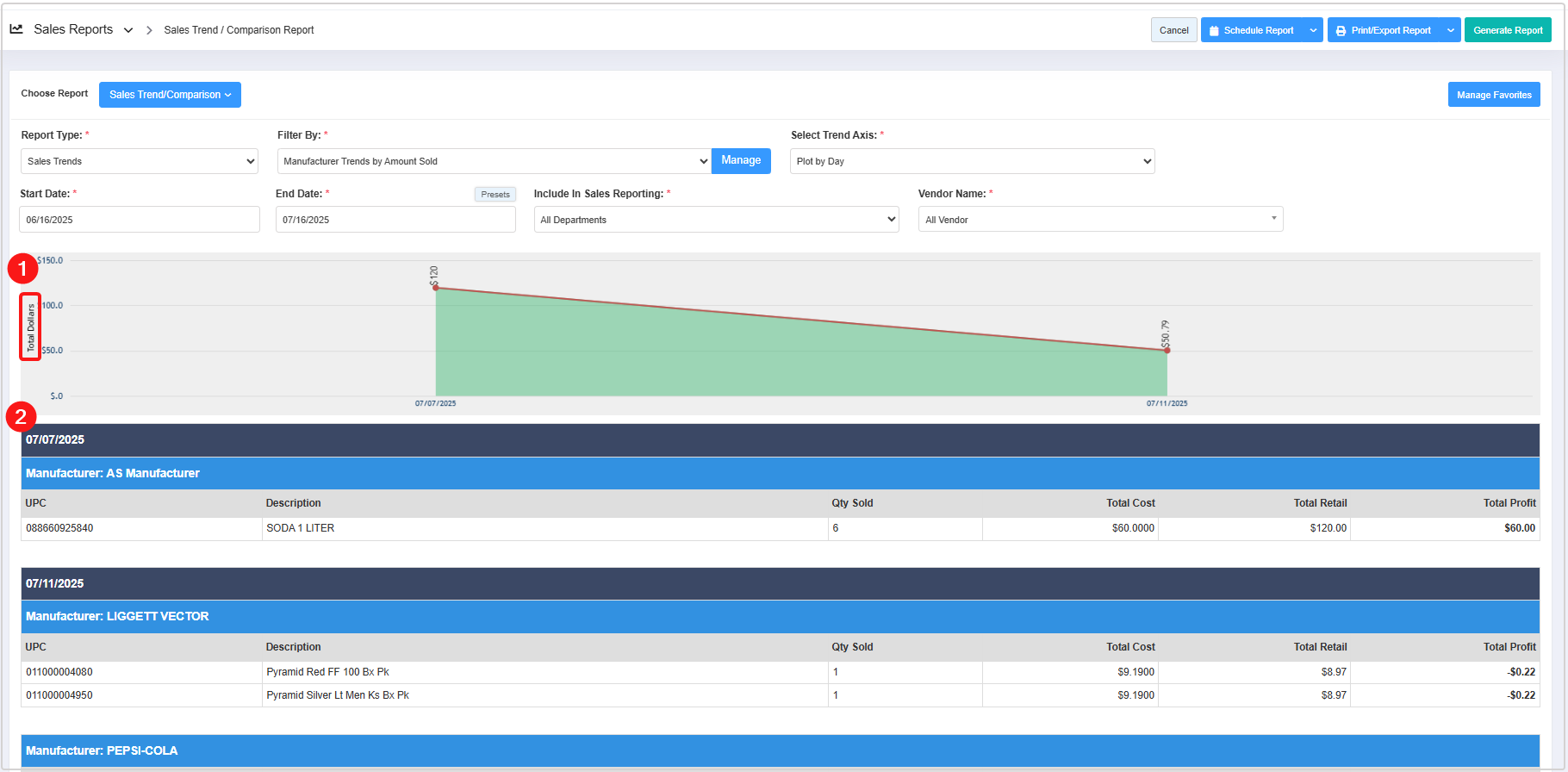Click the printer icon on Print/Export Report
1568x772 pixels.
click(1341, 31)
